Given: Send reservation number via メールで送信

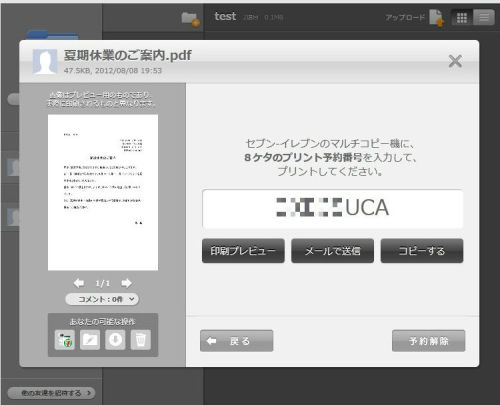Looking at the screenshot, I should [x=332, y=251].
